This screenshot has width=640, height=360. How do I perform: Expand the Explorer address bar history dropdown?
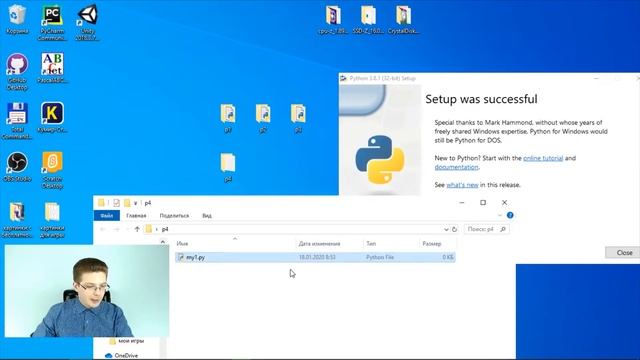click(446, 229)
